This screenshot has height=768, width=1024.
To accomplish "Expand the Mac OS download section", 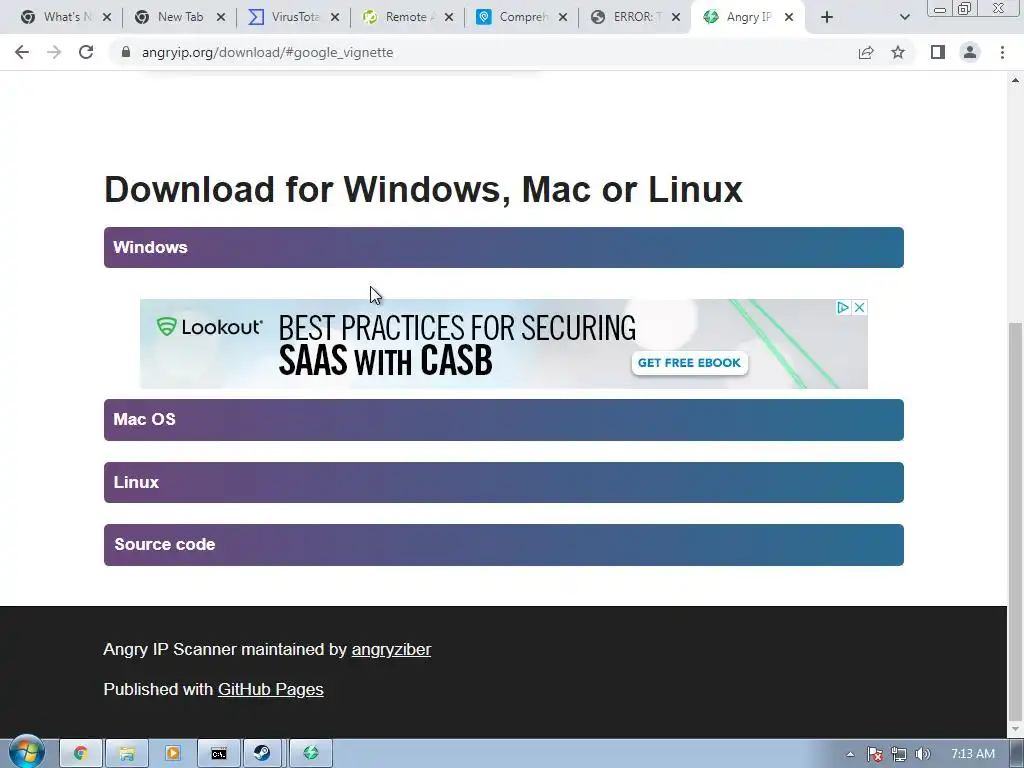I will (504, 420).
